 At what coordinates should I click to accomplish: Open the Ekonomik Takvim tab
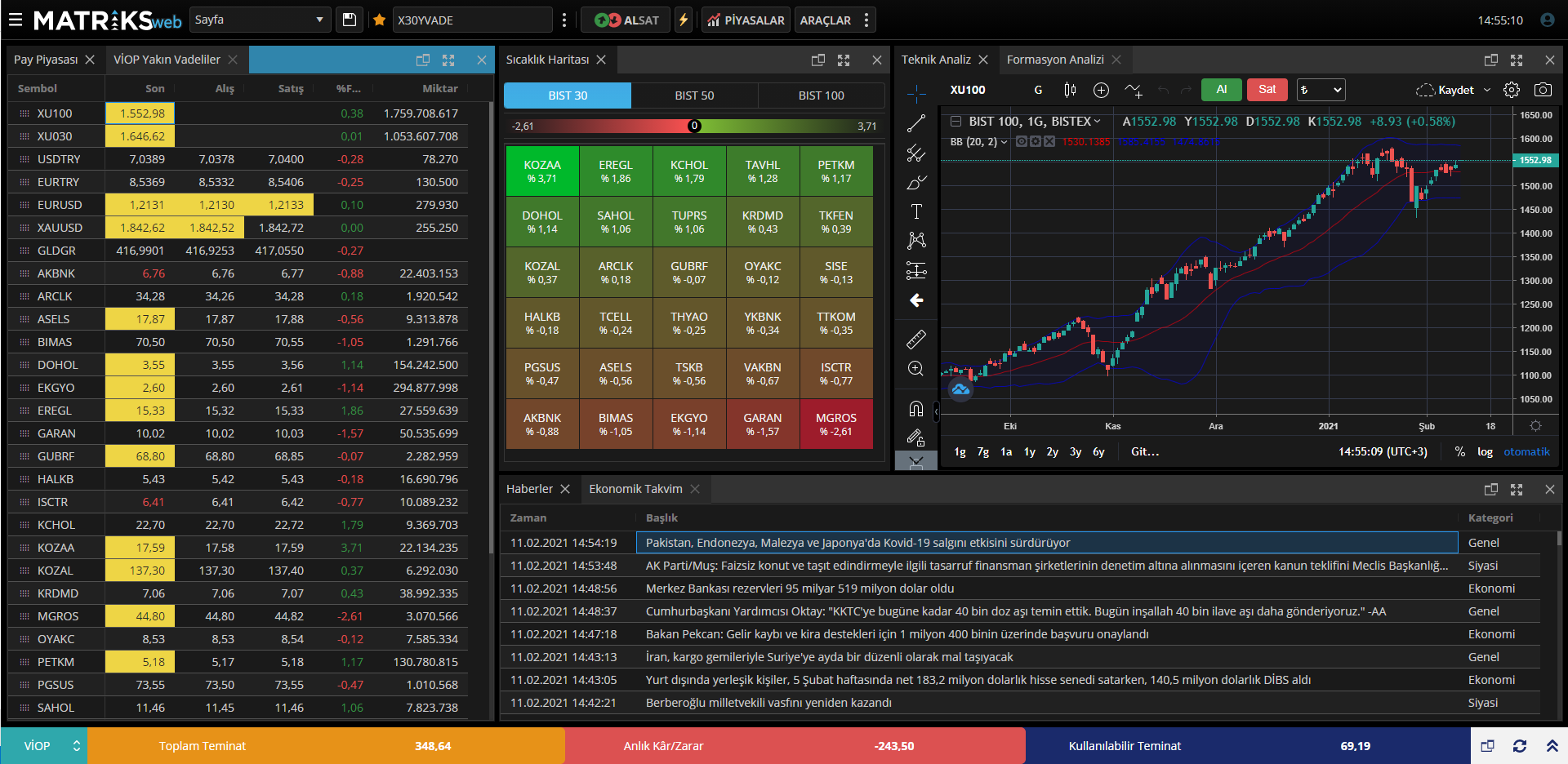pos(635,489)
